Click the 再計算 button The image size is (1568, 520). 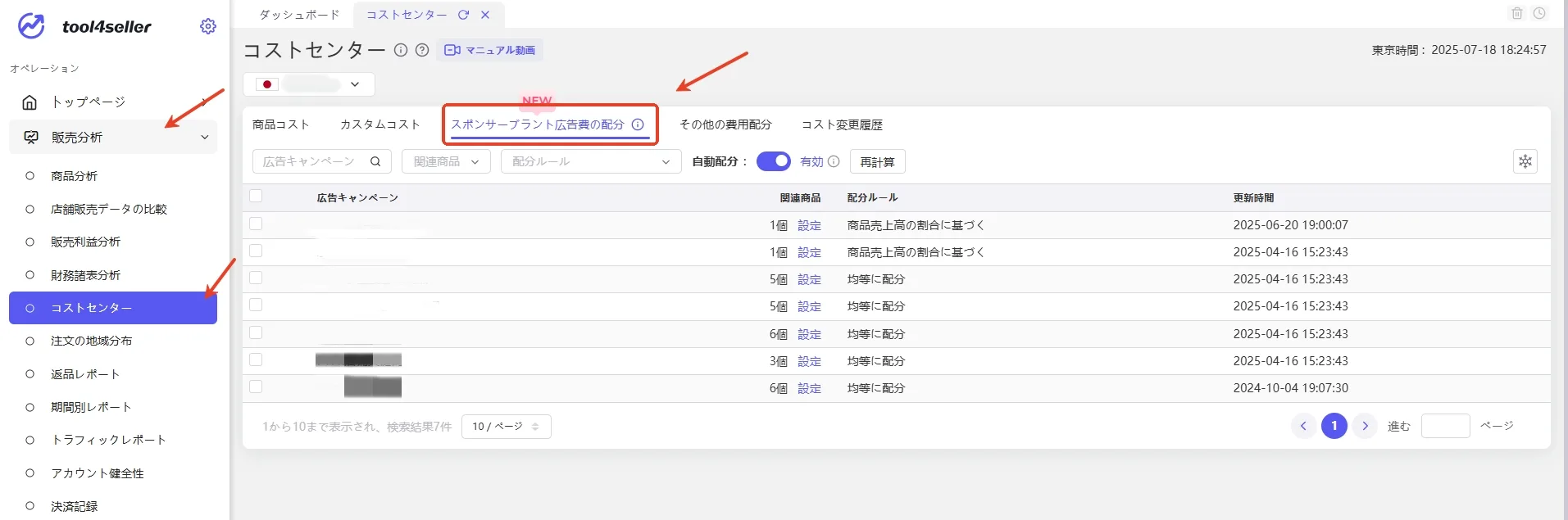877,161
